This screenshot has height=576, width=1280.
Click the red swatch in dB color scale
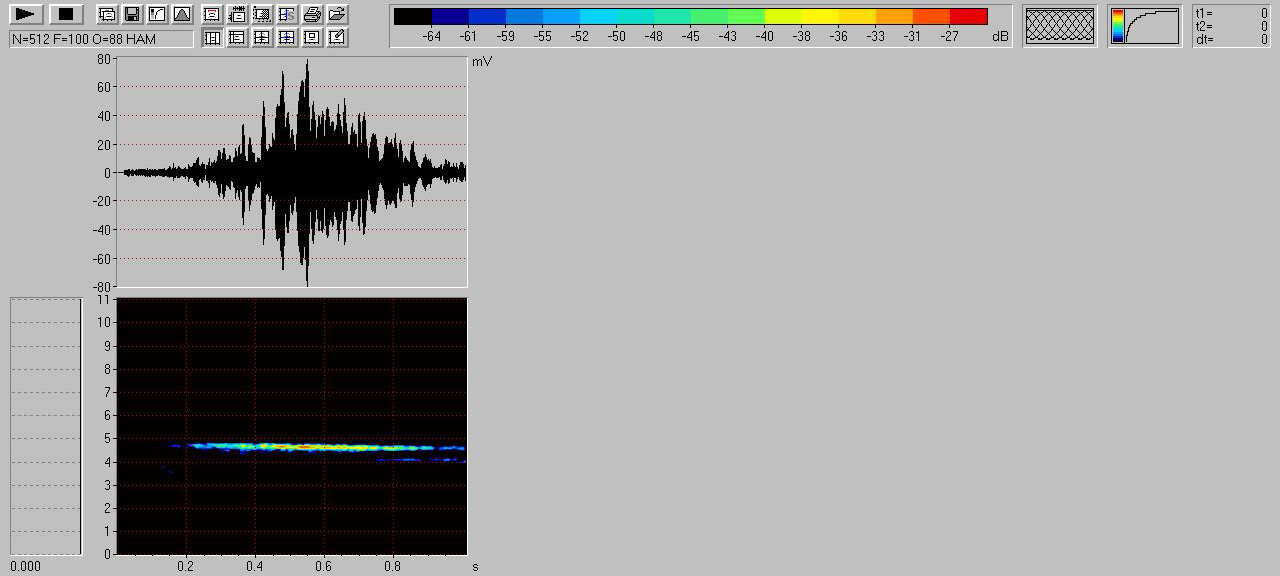point(968,16)
